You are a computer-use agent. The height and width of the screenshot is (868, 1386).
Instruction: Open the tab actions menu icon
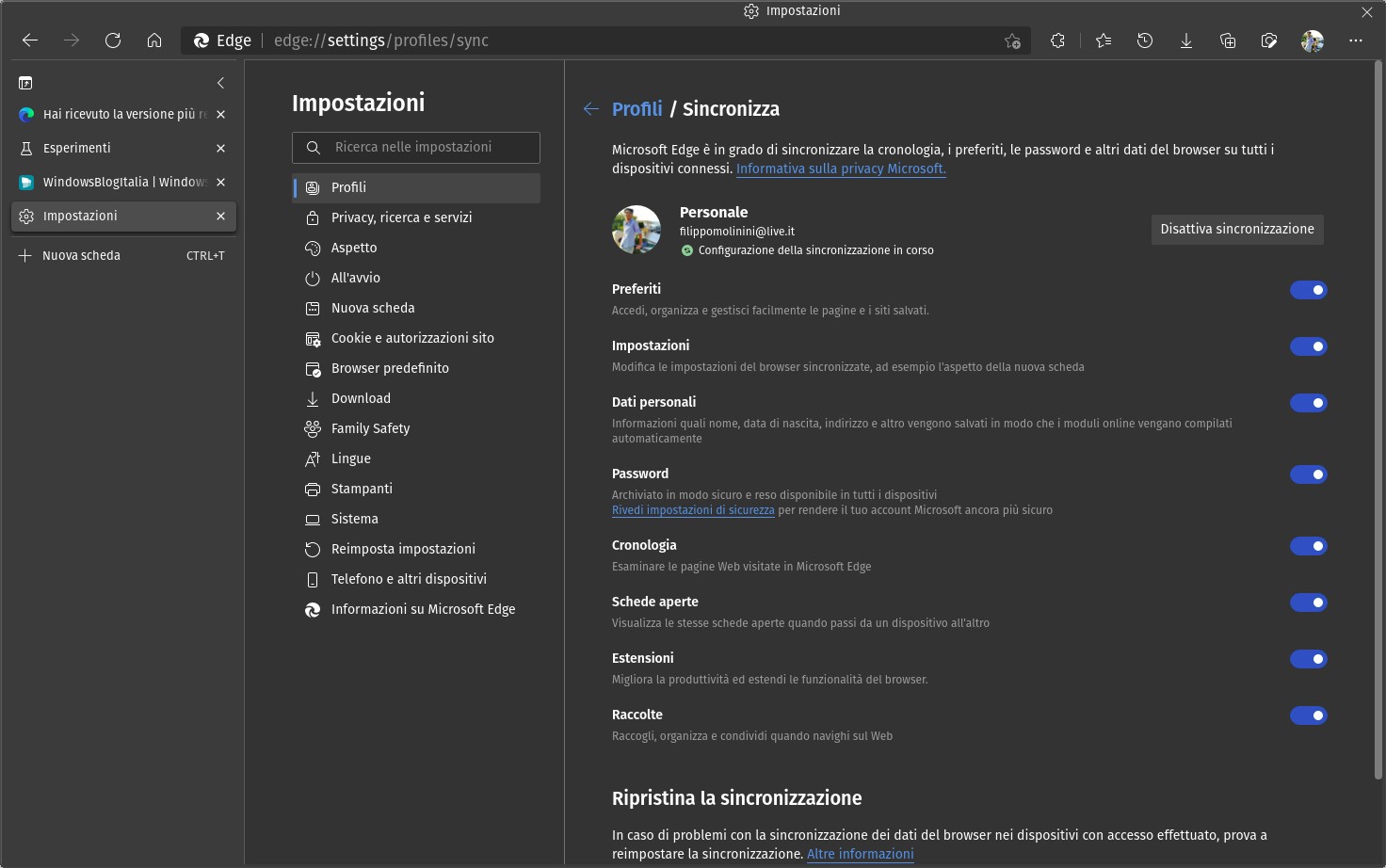tap(26, 83)
